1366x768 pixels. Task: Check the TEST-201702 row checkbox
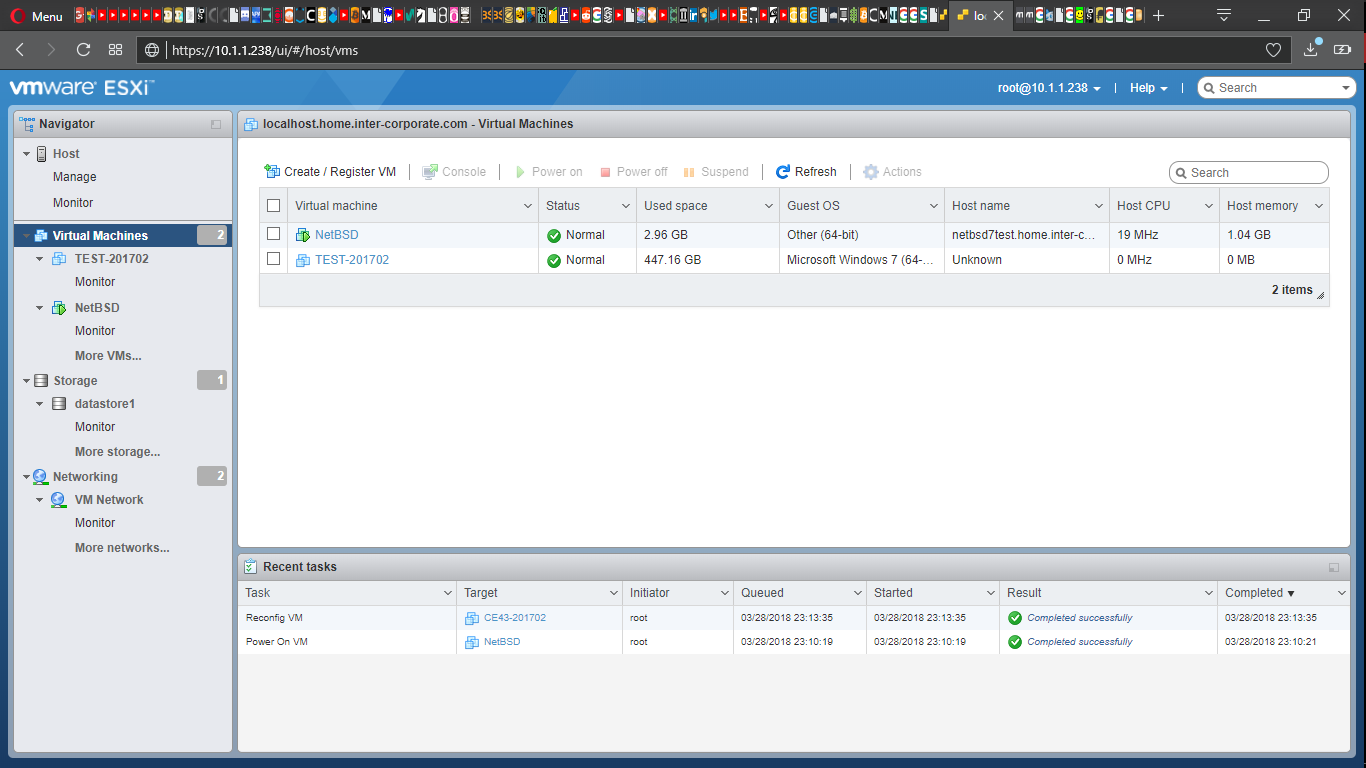coord(274,259)
